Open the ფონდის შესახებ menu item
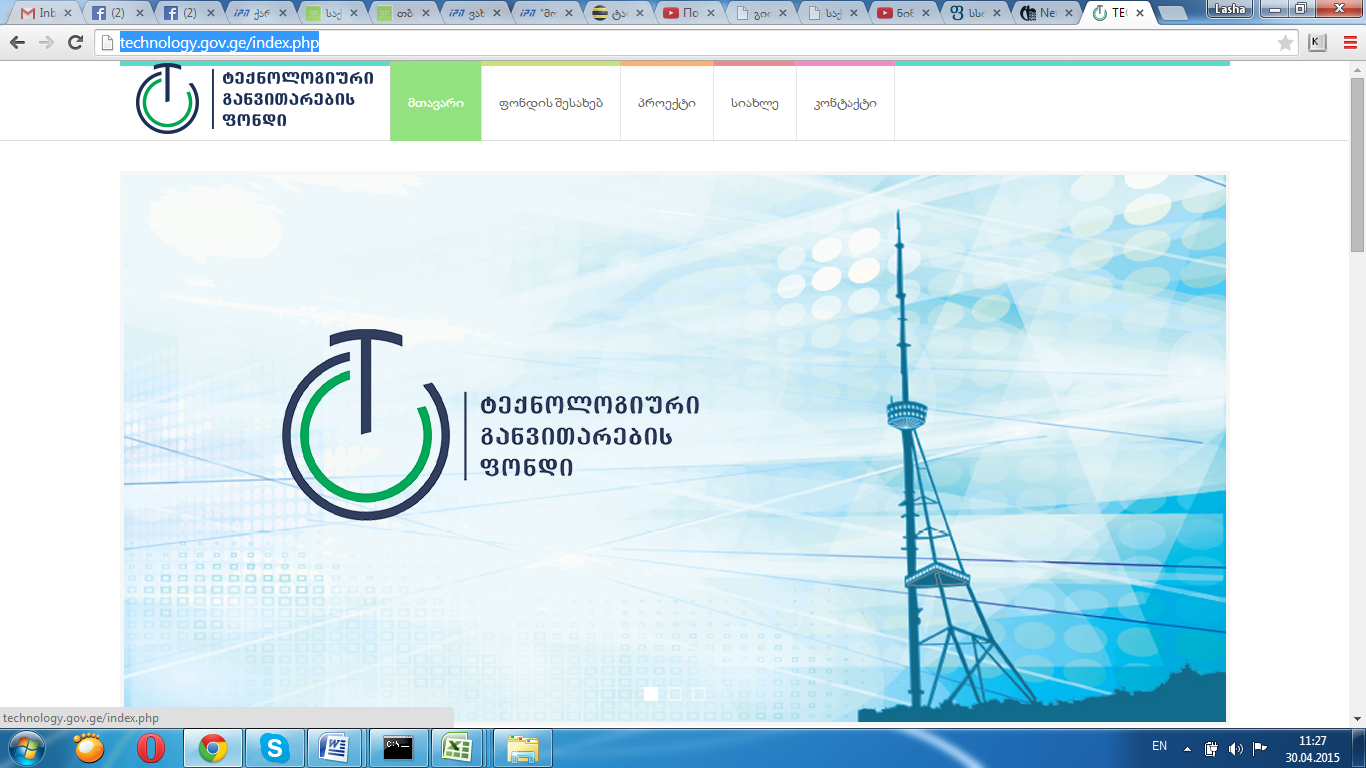 (551, 103)
